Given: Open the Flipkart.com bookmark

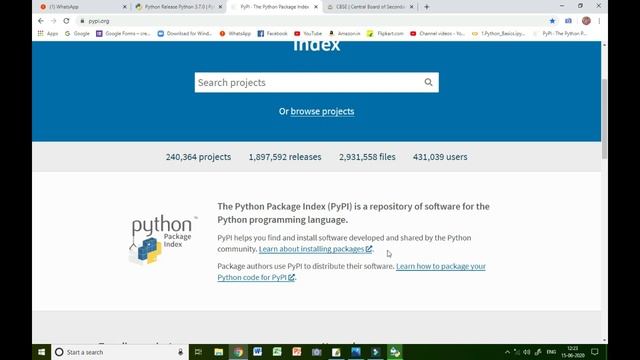Looking at the screenshot, I should point(385,33).
